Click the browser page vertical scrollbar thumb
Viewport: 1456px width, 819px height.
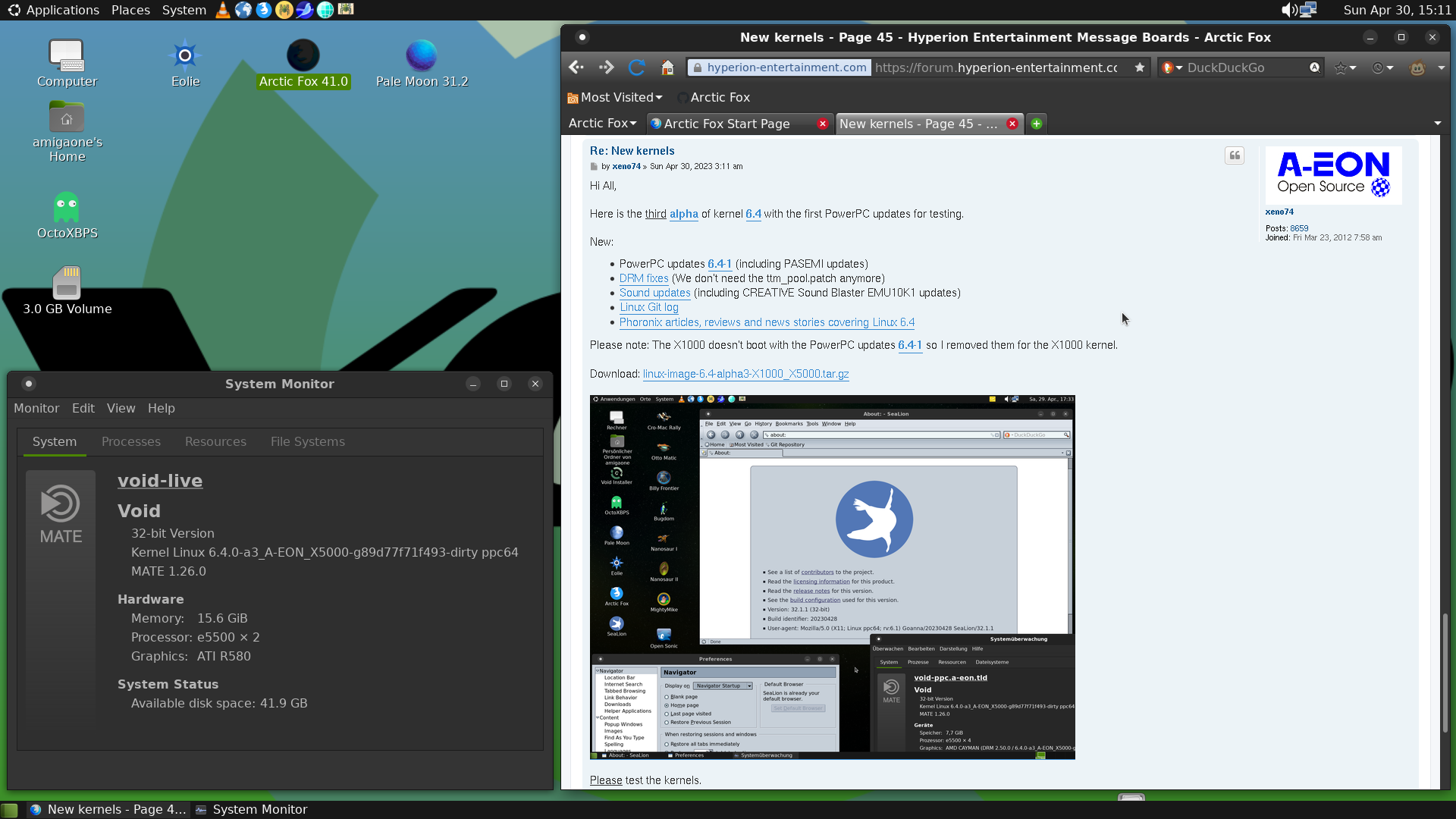(x=1445, y=672)
